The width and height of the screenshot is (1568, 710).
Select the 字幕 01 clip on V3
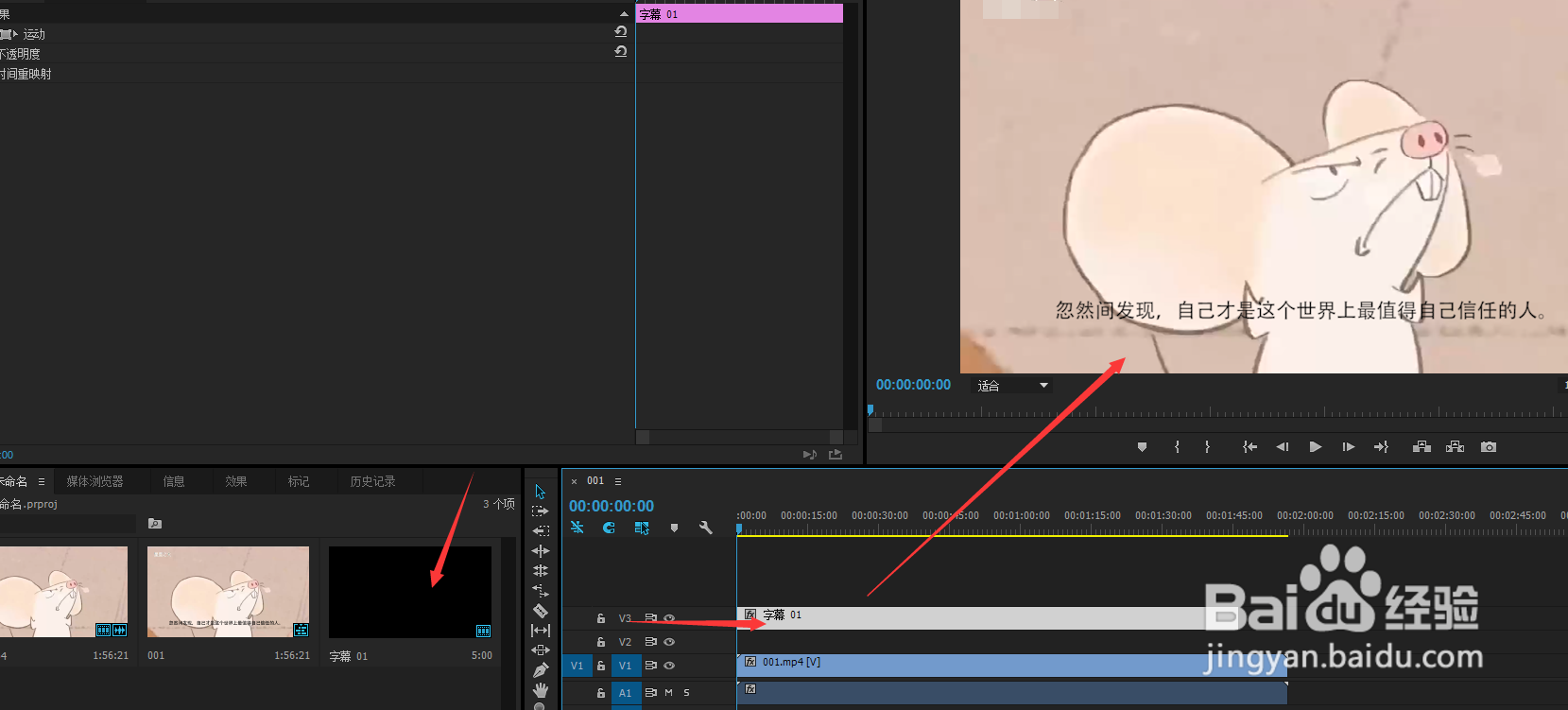coord(1011,618)
